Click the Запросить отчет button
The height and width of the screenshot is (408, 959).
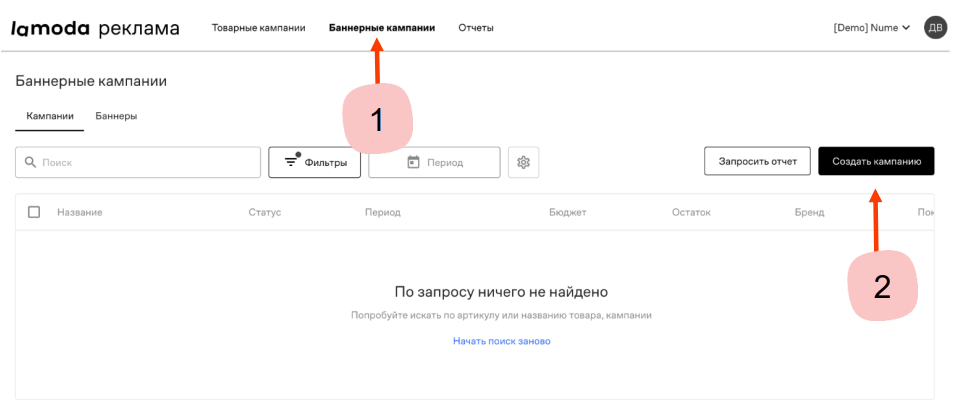[x=758, y=161]
